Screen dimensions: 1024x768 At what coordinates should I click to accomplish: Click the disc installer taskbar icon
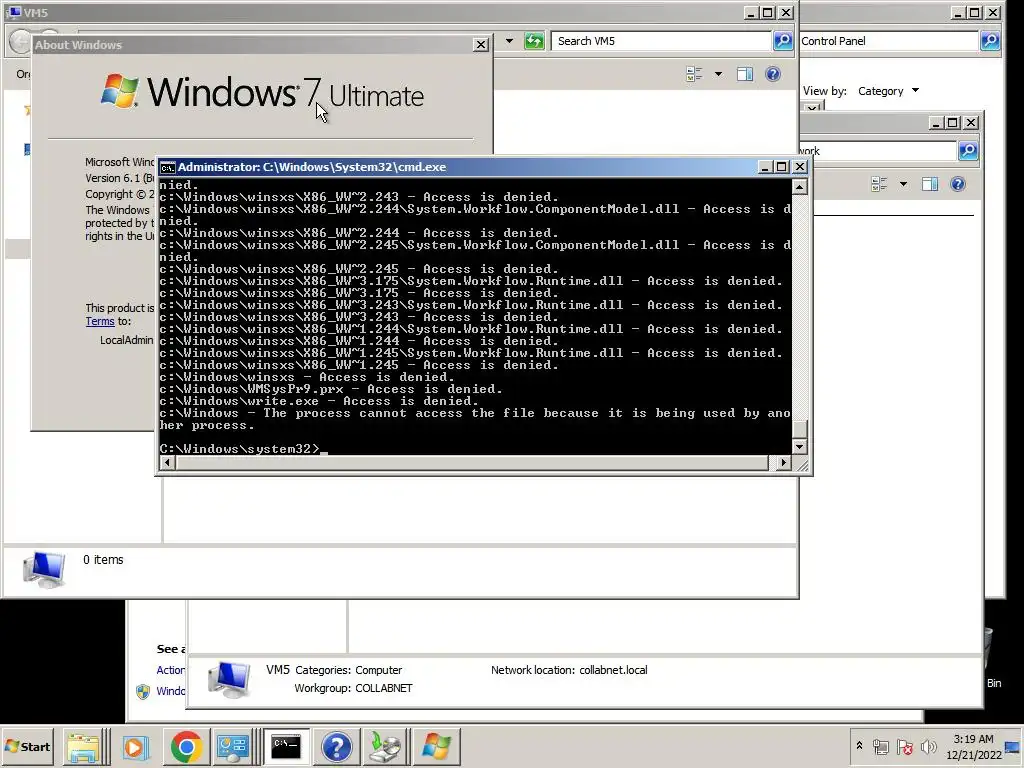tap(385, 746)
